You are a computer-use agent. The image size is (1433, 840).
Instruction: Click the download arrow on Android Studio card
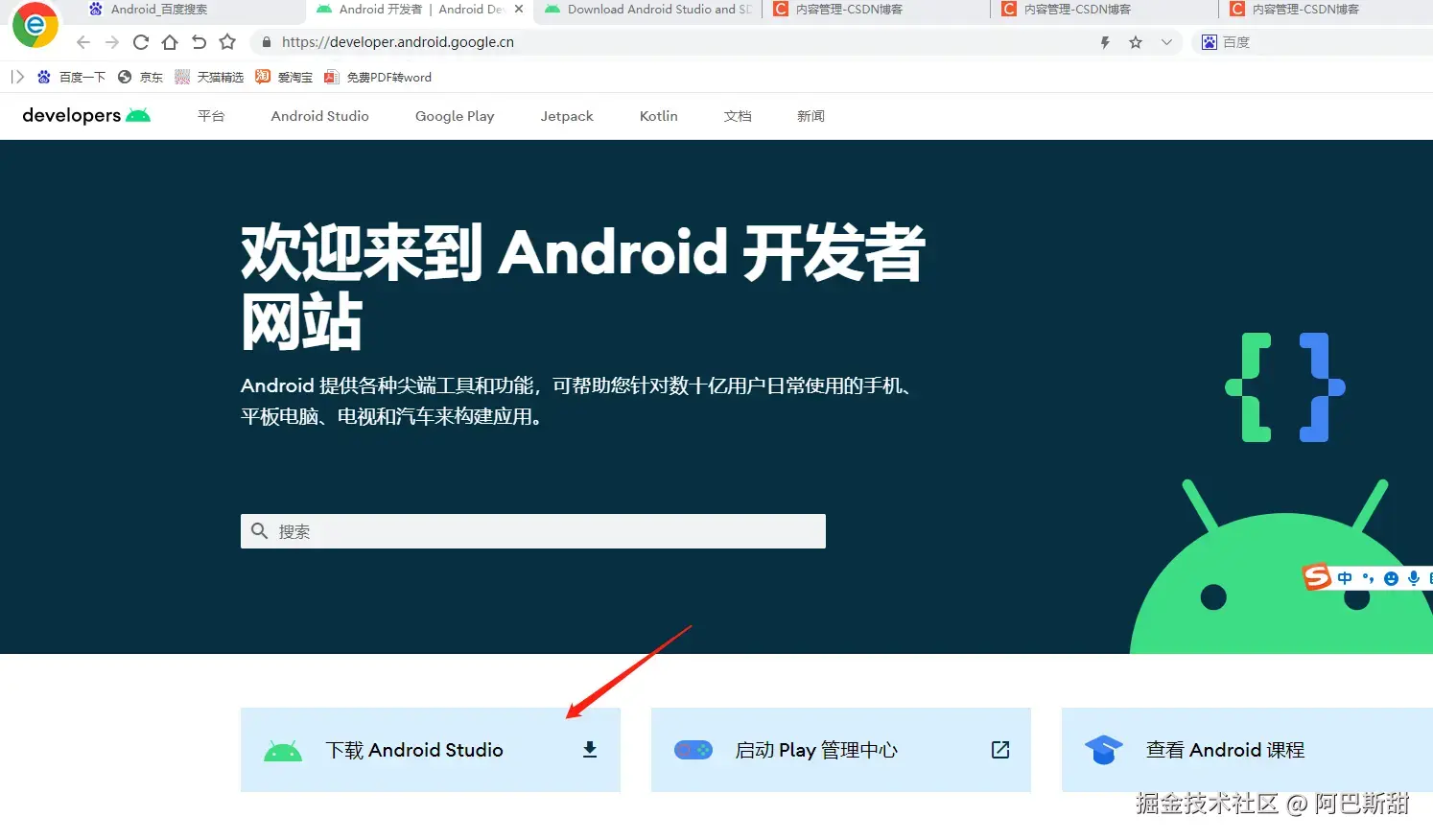pos(589,751)
